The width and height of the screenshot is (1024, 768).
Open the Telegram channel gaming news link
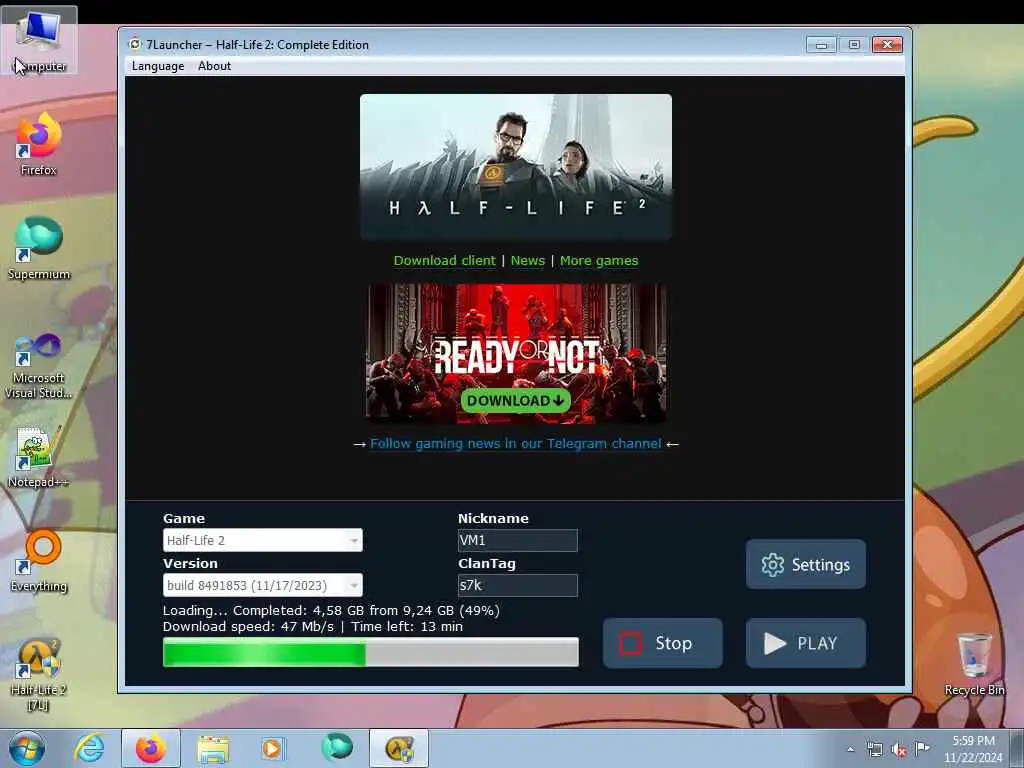[x=515, y=444]
